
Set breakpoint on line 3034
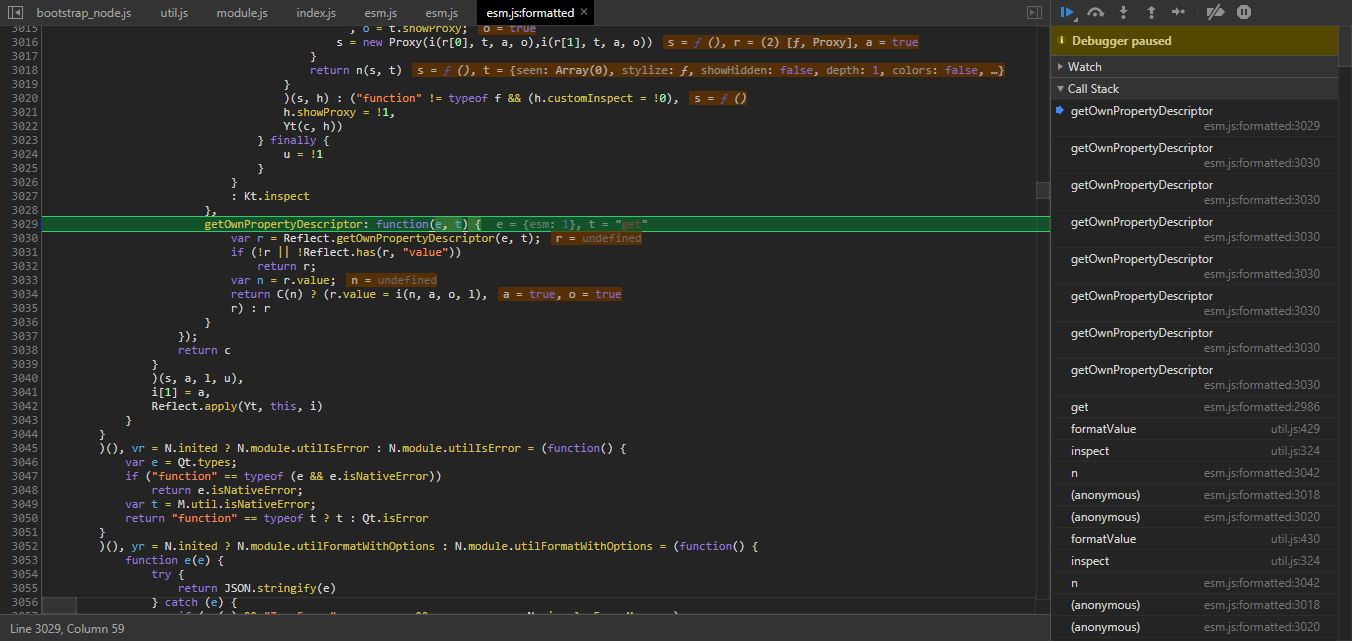pos(24,294)
